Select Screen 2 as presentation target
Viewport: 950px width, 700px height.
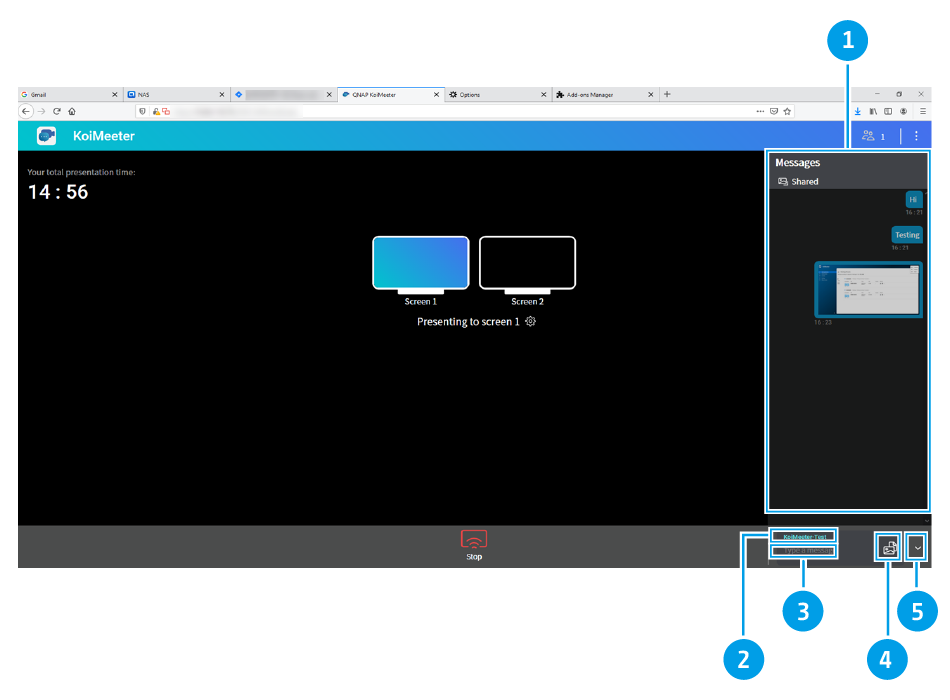click(527, 264)
